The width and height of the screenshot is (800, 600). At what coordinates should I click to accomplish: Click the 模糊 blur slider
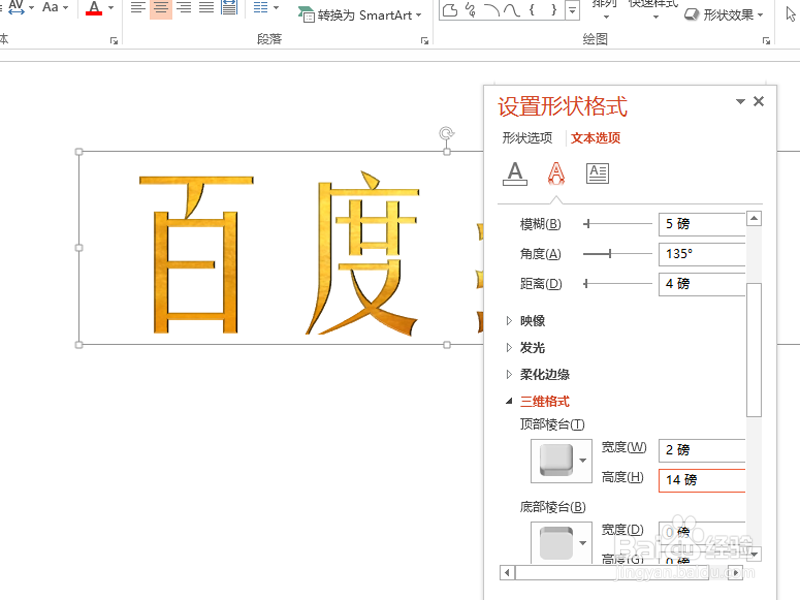pos(618,223)
